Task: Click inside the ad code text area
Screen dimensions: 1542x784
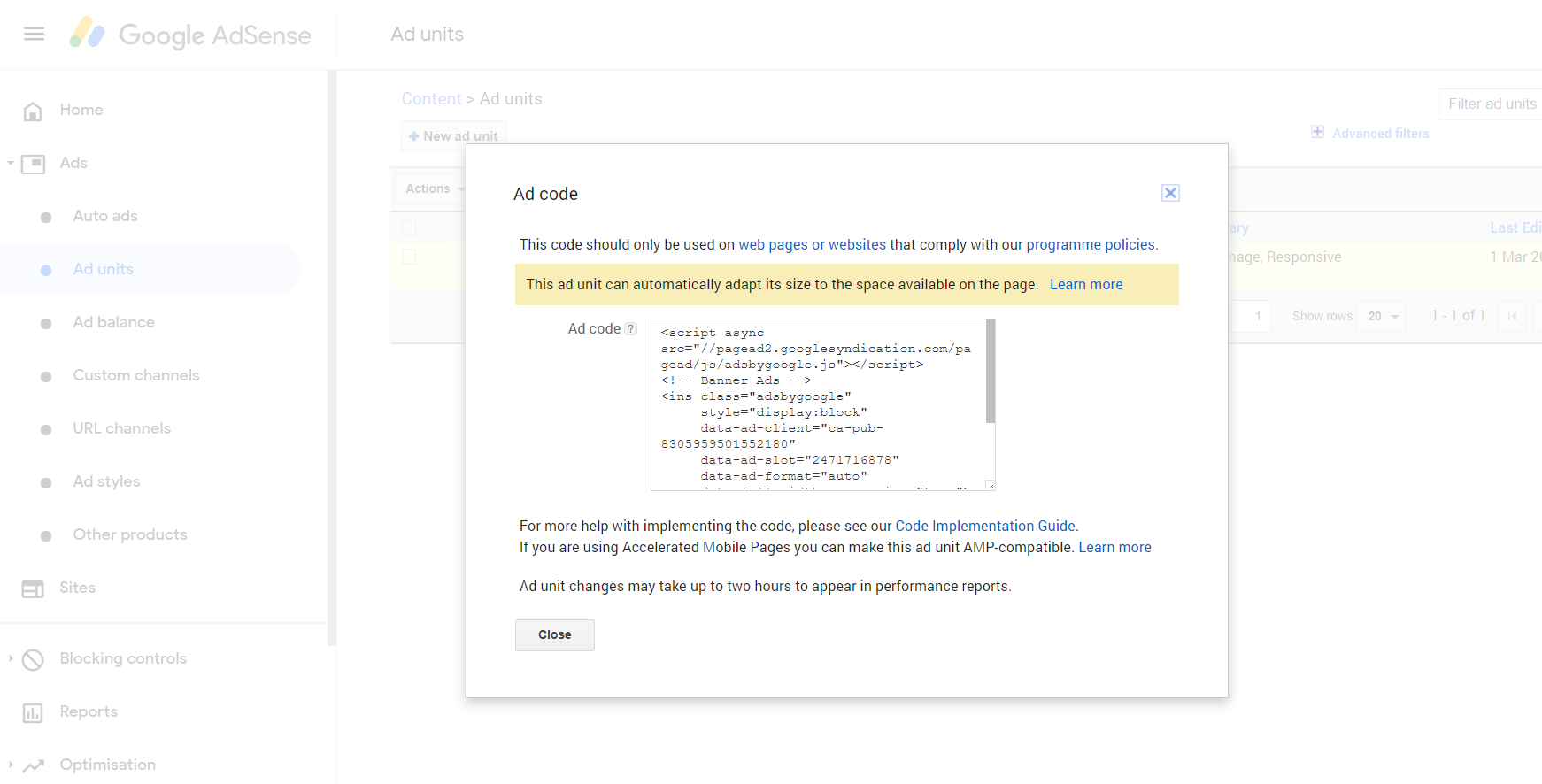Action: pos(818,404)
